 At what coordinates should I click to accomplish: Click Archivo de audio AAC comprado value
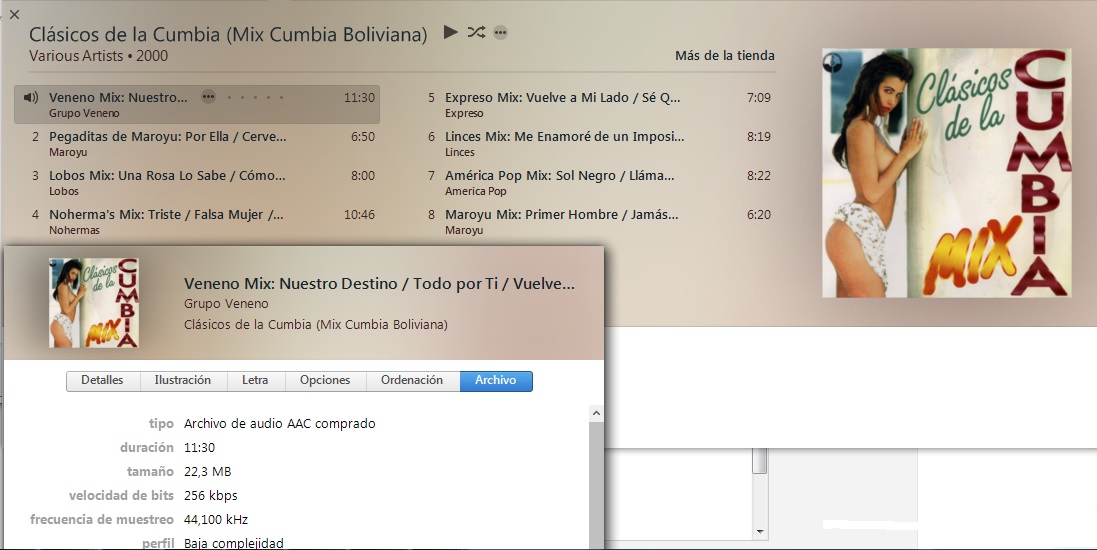(280, 424)
